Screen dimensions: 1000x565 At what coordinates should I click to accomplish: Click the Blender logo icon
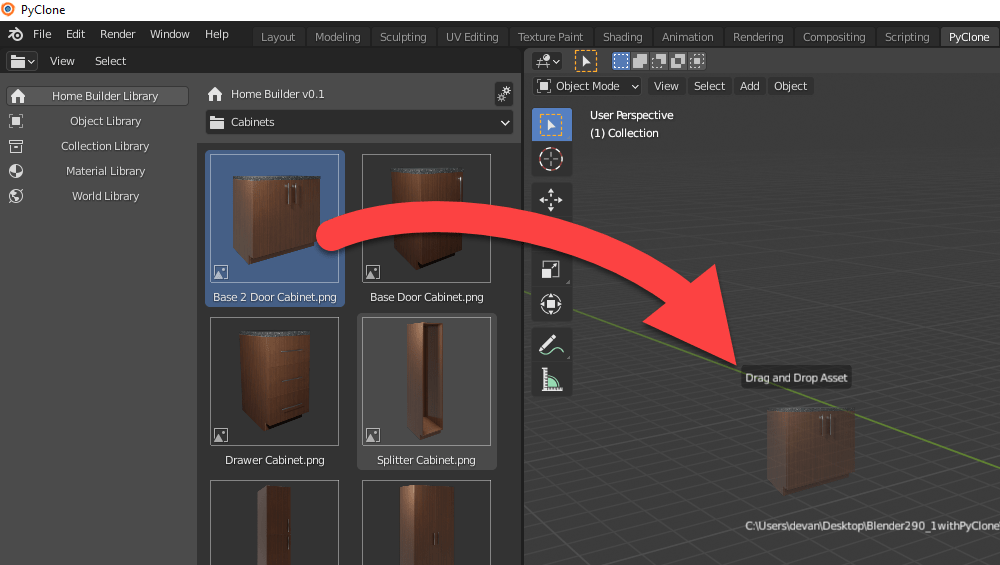16,34
